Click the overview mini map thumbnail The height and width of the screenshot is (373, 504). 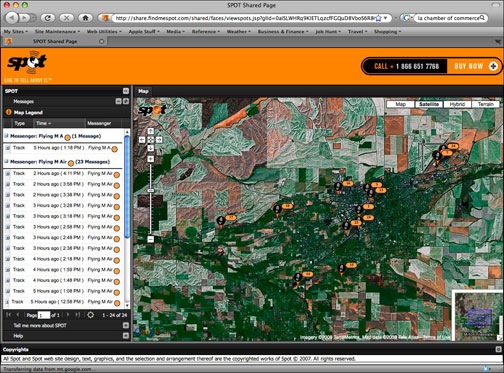pos(478,316)
